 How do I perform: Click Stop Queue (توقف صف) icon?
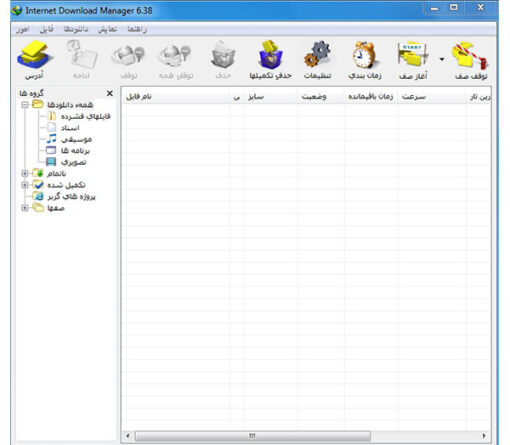tap(470, 54)
